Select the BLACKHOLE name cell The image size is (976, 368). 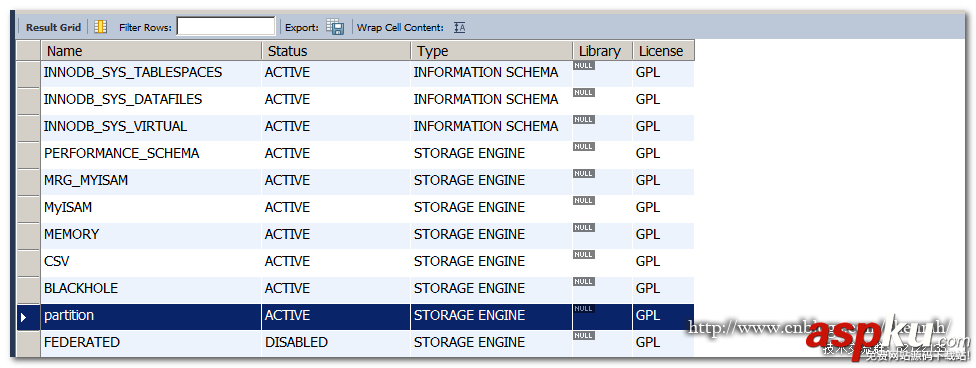tap(151, 289)
